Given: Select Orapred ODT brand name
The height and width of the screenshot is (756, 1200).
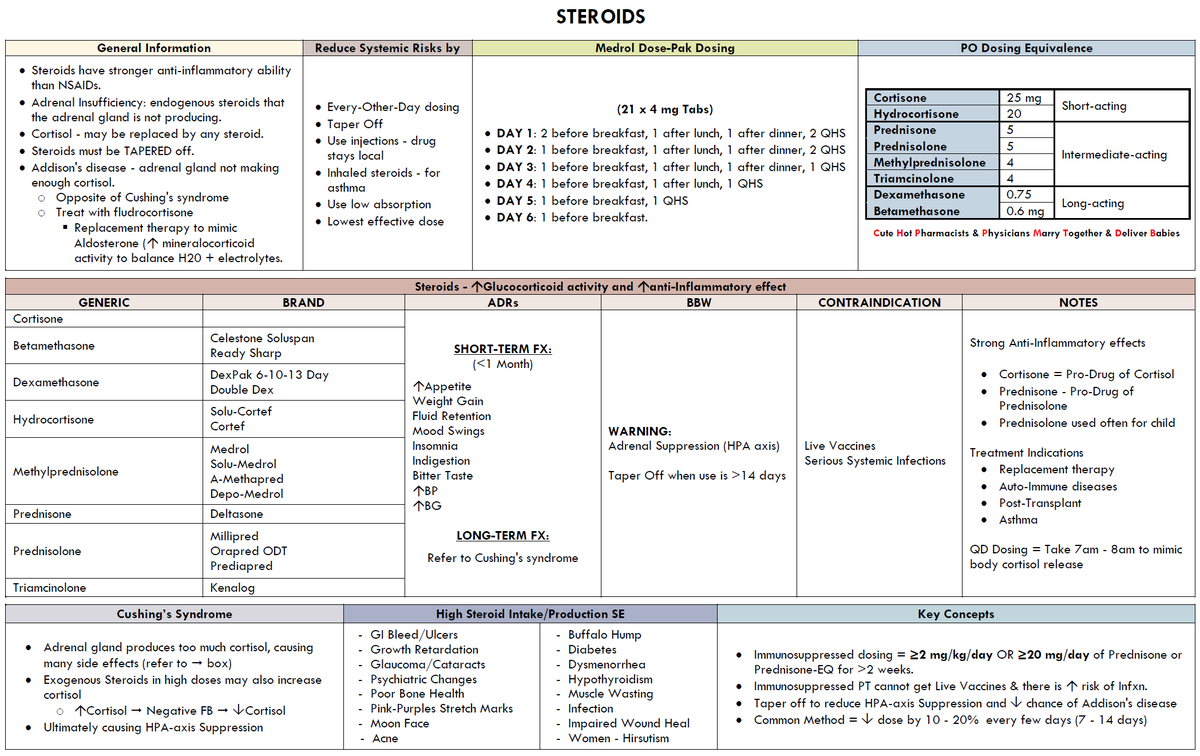Looking at the screenshot, I should point(249,551).
